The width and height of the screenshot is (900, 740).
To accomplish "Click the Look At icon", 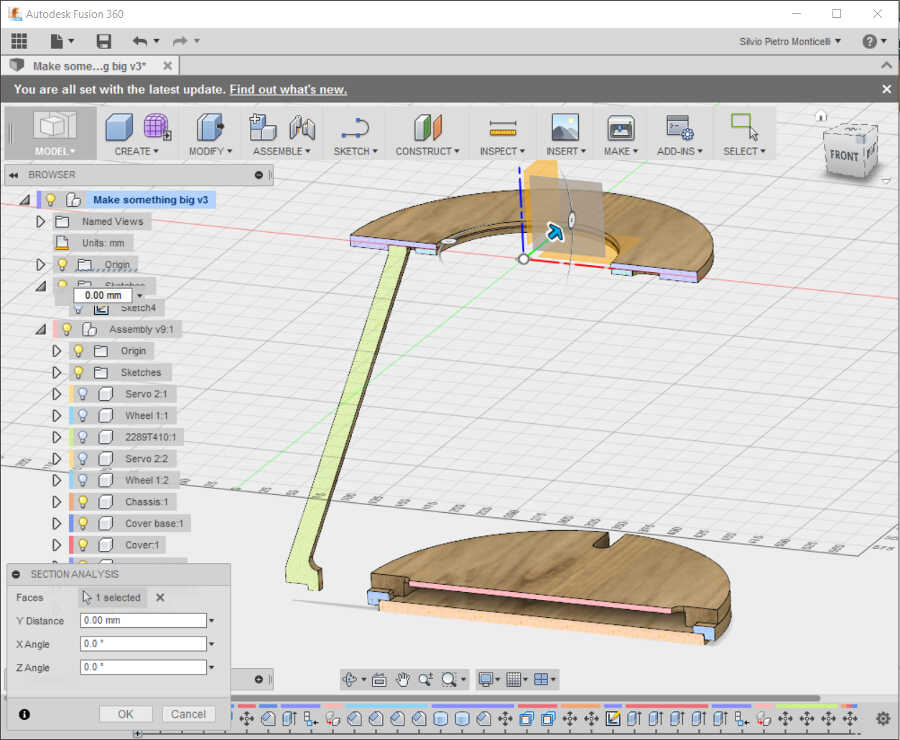I will [379, 680].
